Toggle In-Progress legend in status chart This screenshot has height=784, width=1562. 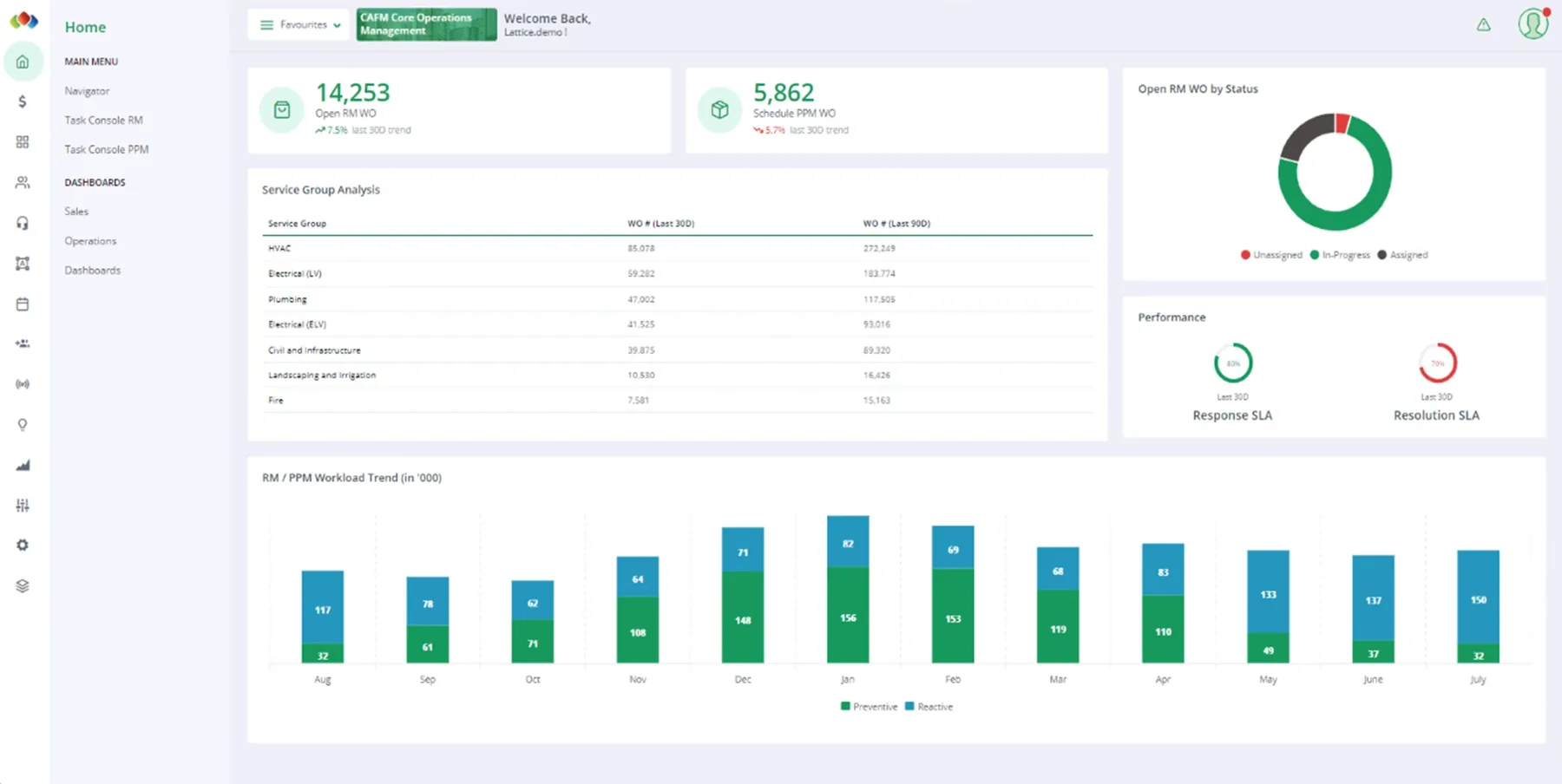pos(1340,255)
